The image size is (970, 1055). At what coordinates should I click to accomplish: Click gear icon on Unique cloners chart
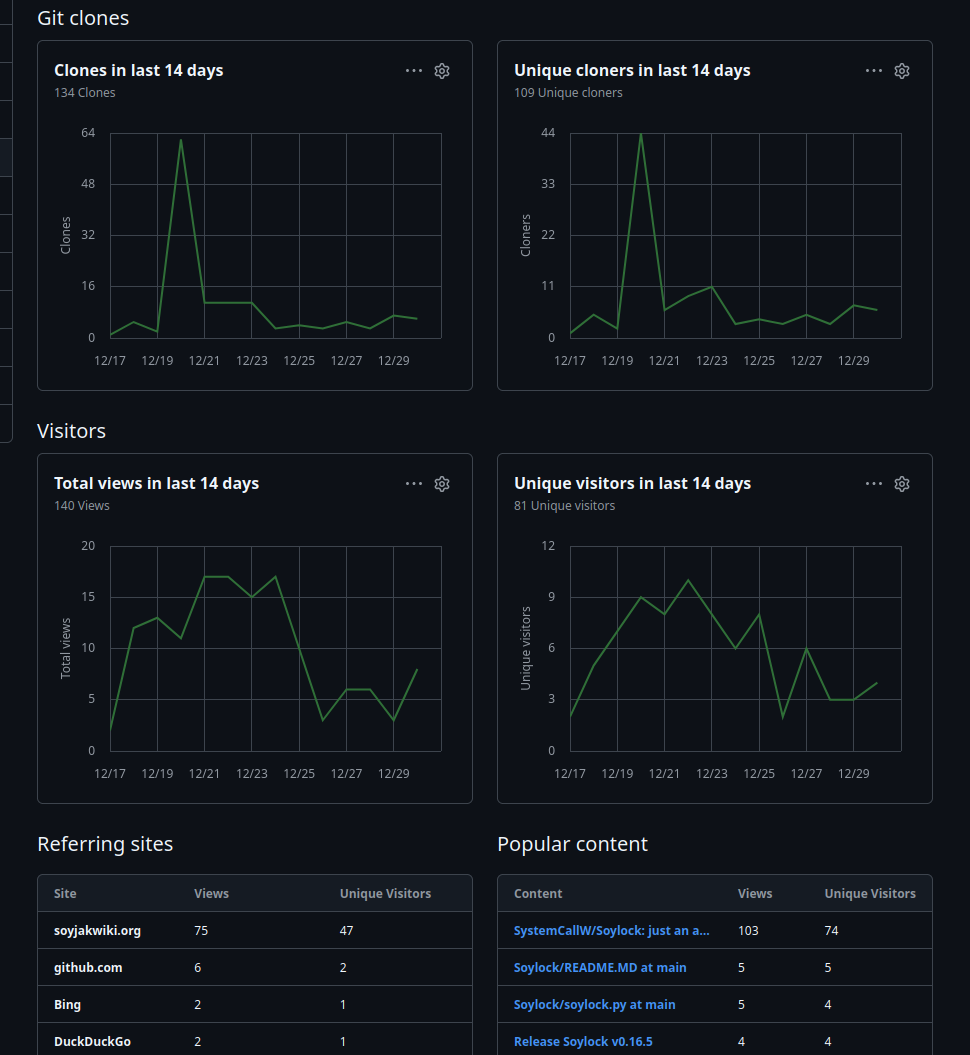(x=902, y=71)
